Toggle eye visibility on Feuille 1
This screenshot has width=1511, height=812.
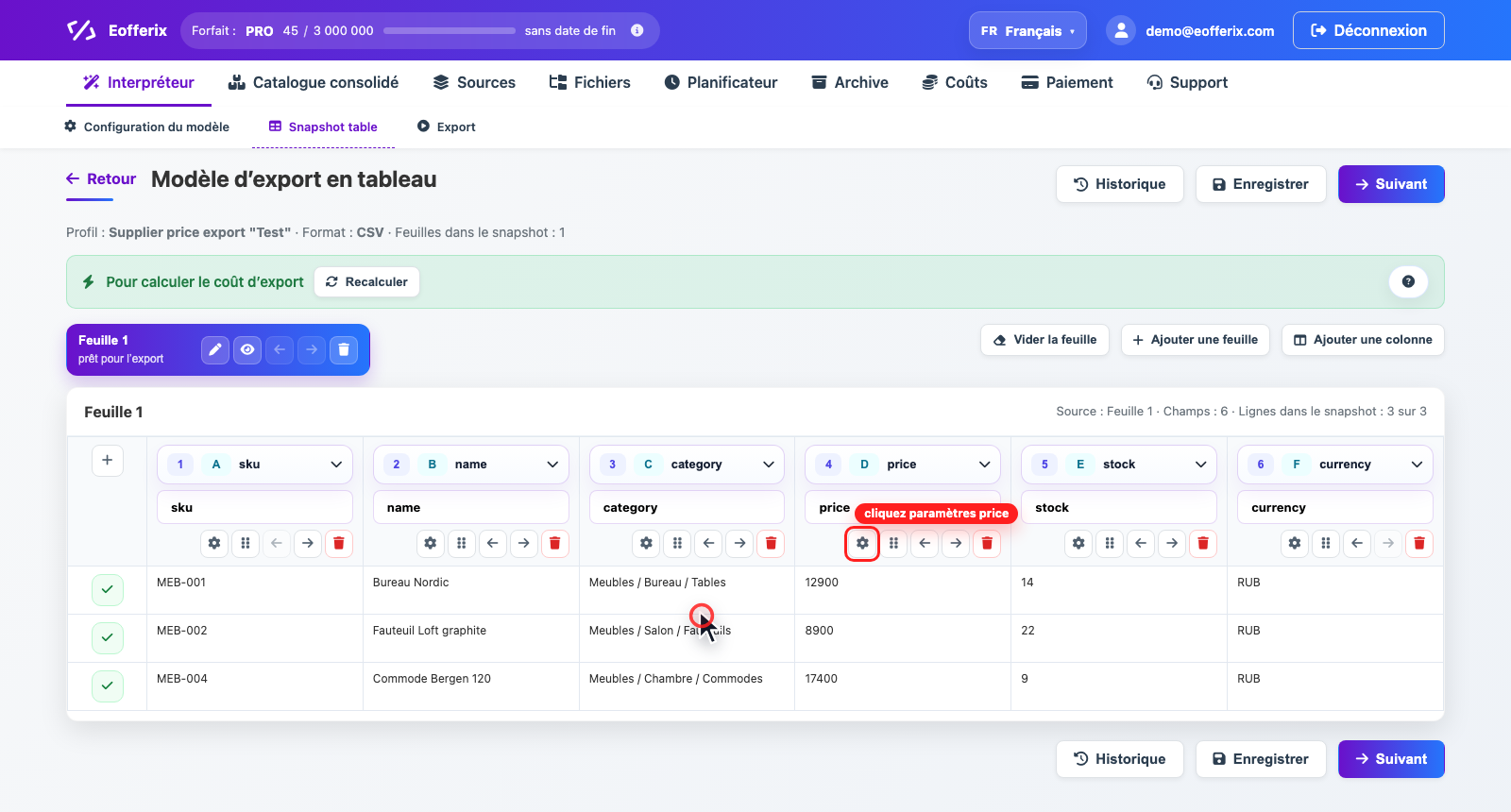(x=247, y=349)
